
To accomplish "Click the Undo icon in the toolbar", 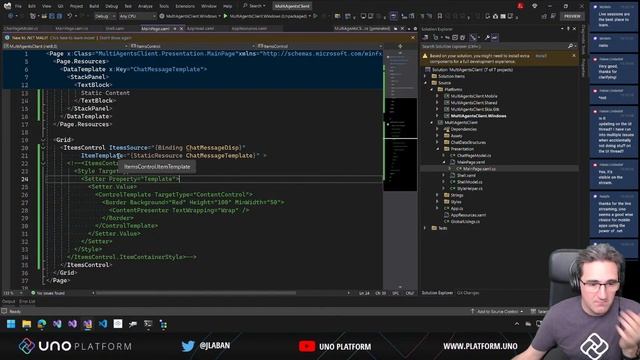I will pyautogui.click(x=70, y=16).
